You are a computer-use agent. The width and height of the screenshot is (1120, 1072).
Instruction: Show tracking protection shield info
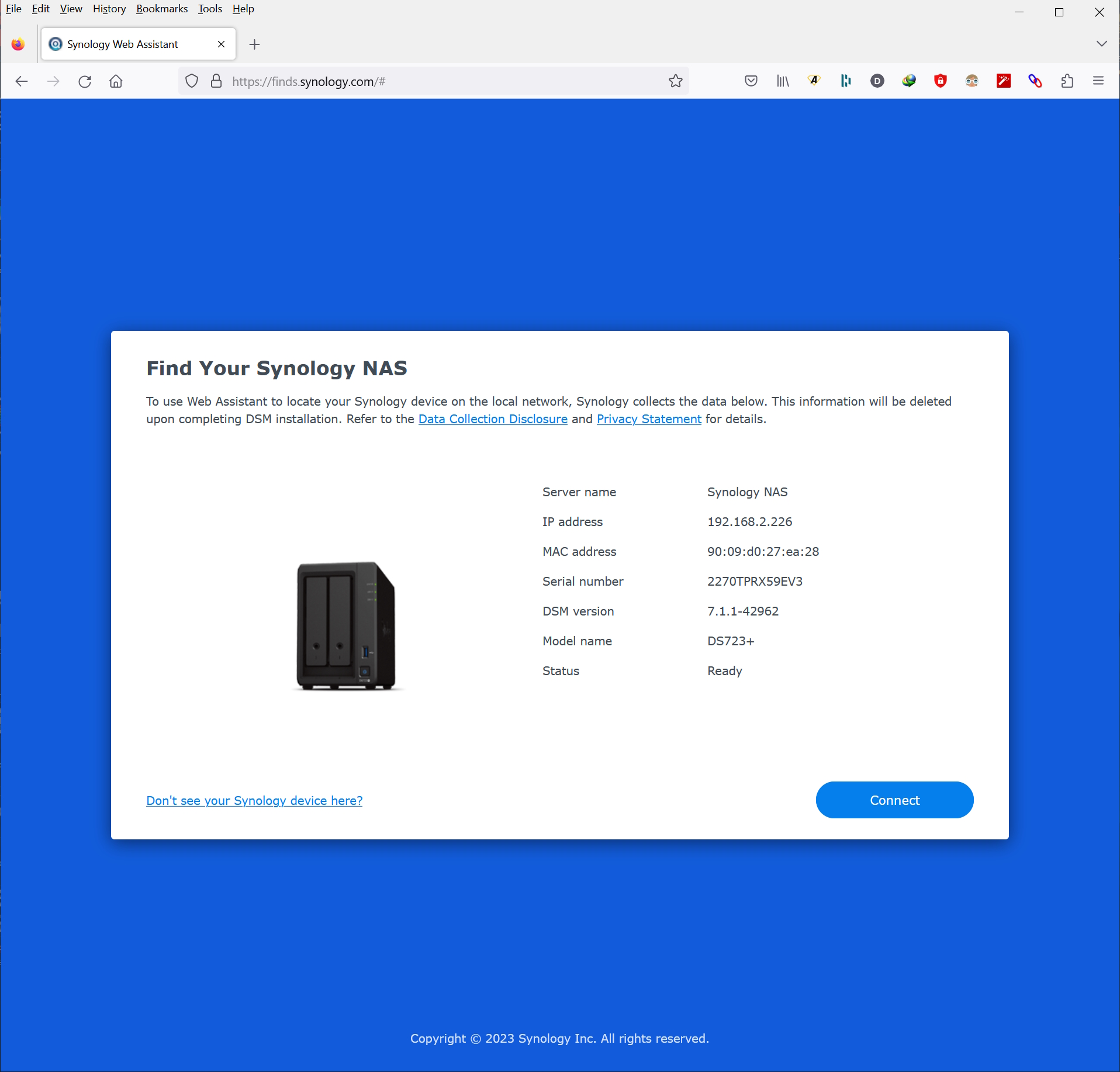pos(192,81)
